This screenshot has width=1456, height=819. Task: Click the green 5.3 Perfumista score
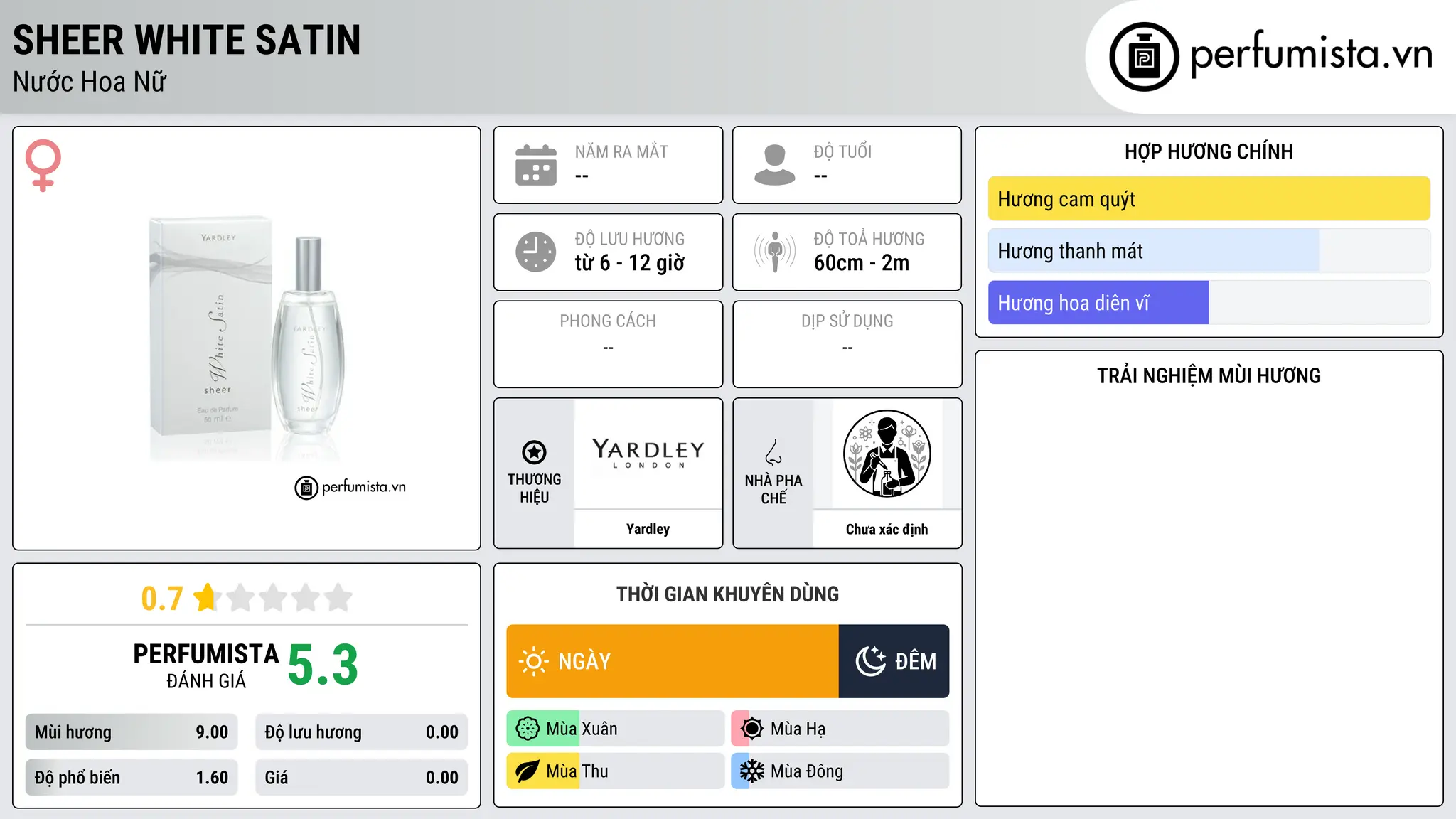pos(323,665)
